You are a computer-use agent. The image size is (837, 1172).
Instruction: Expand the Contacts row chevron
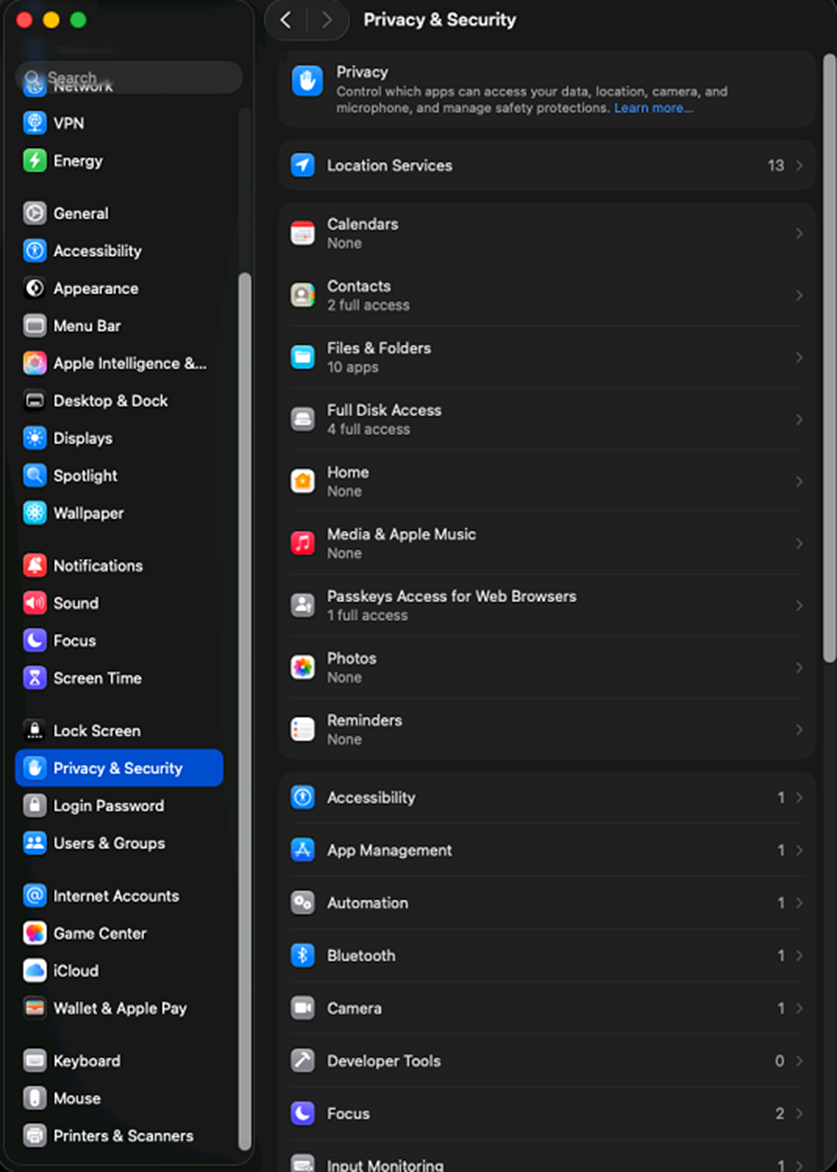point(799,296)
